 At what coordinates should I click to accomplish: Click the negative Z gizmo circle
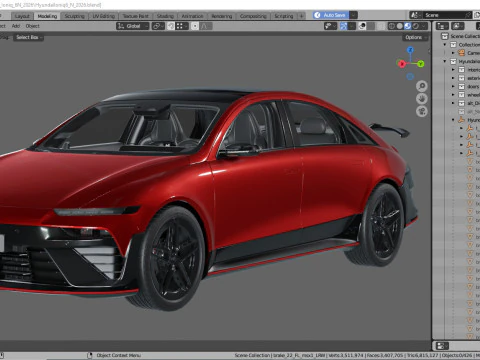click(410, 77)
